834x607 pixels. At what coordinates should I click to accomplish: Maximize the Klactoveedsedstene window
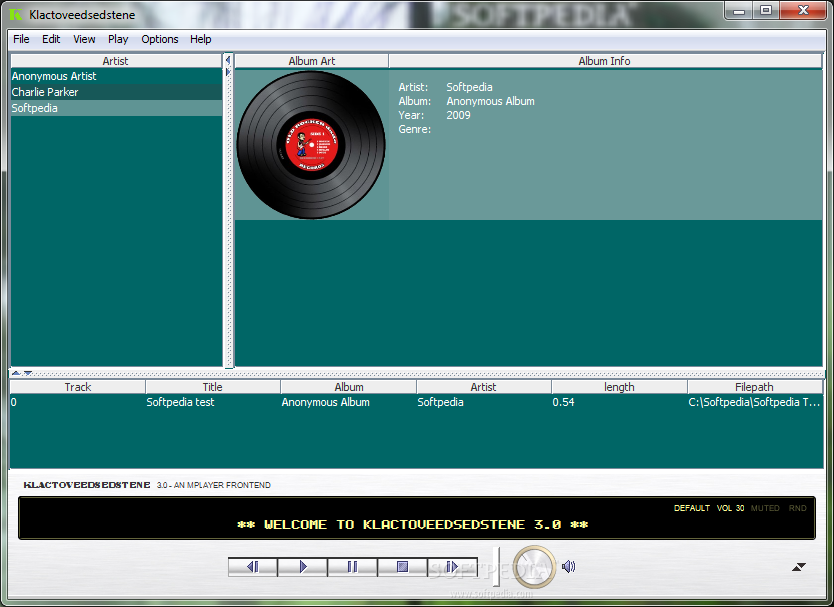pyautogui.click(x=766, y=11)
